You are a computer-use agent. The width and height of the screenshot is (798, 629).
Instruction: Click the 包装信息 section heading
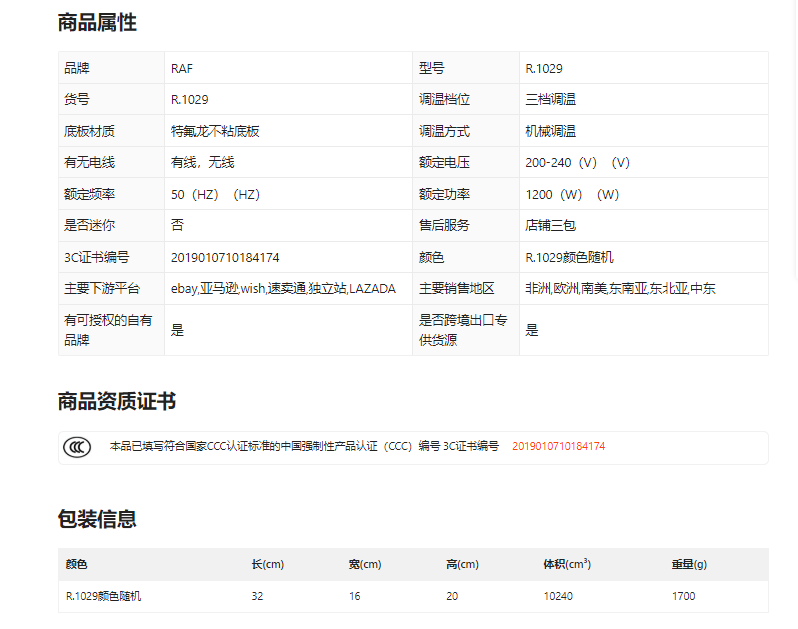tap(97, 519)
